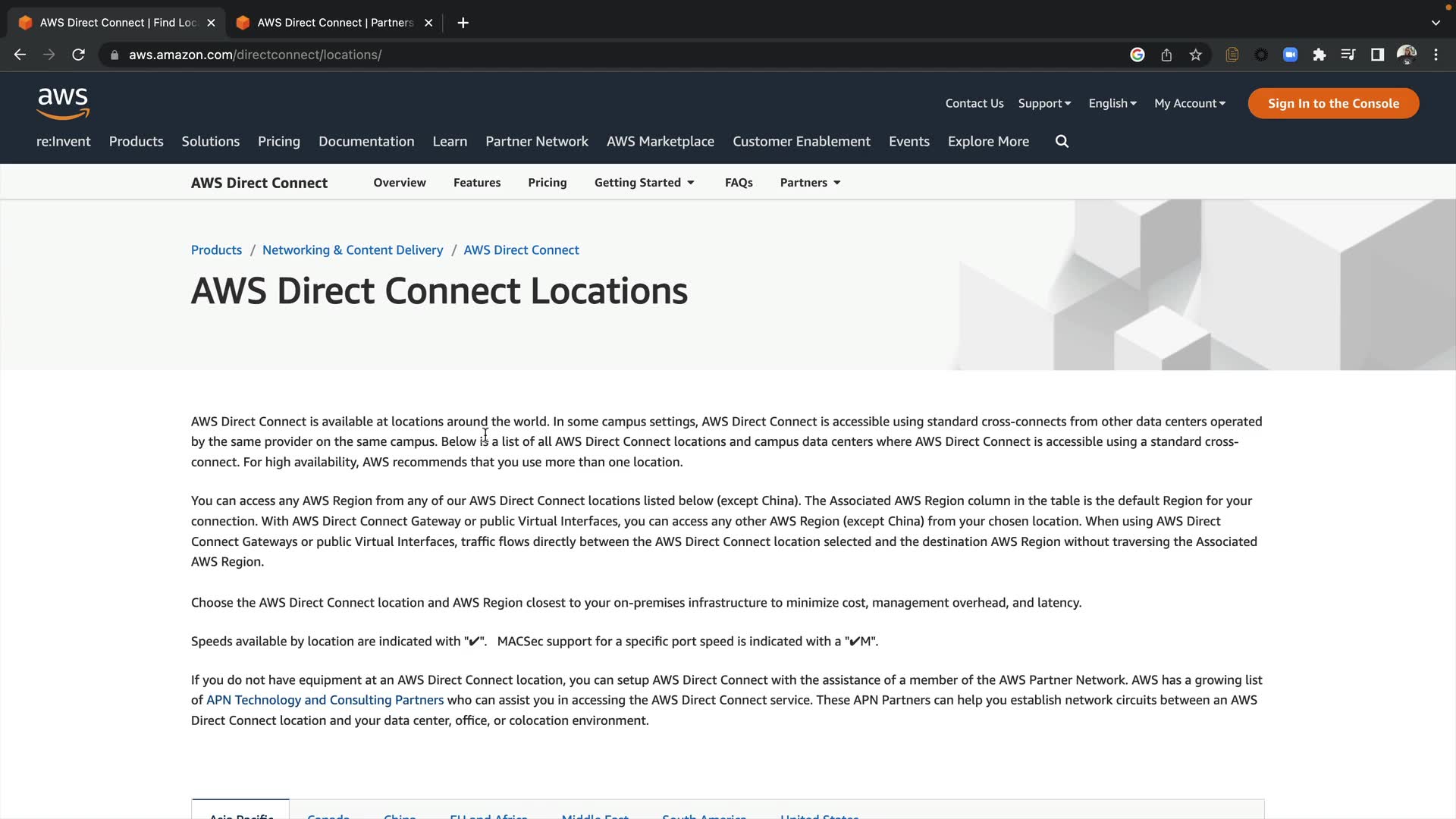
Task: Open APN Technology and Consulting Partners link
Action: (325, 700)
